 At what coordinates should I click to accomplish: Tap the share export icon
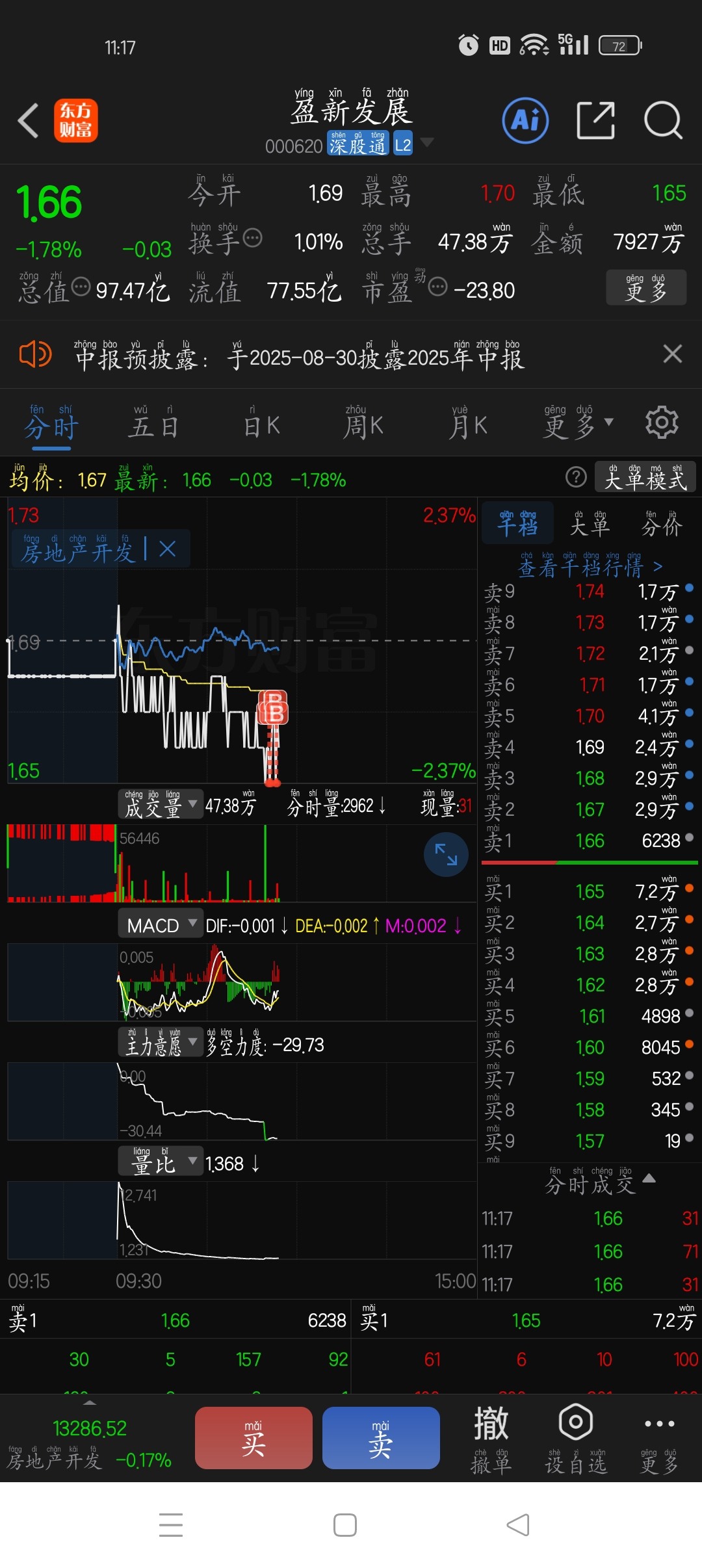596,120
